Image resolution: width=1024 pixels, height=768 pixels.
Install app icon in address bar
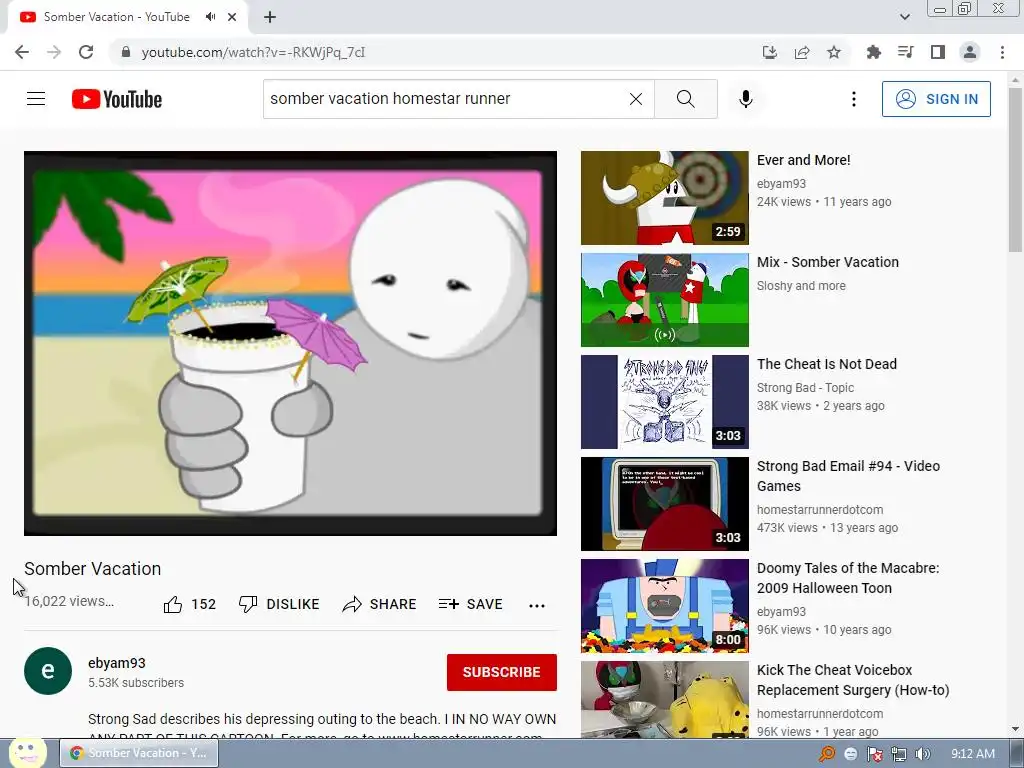tap(770, 52)
